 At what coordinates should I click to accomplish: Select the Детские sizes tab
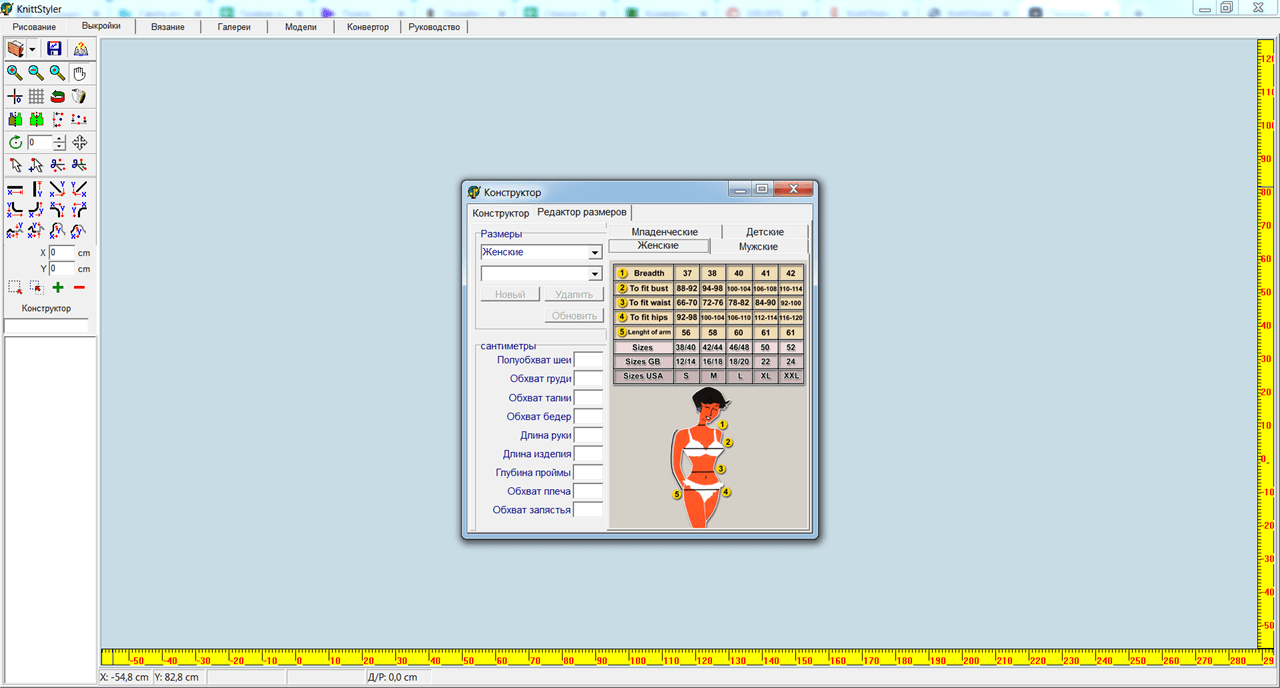(x=765, y=232)
